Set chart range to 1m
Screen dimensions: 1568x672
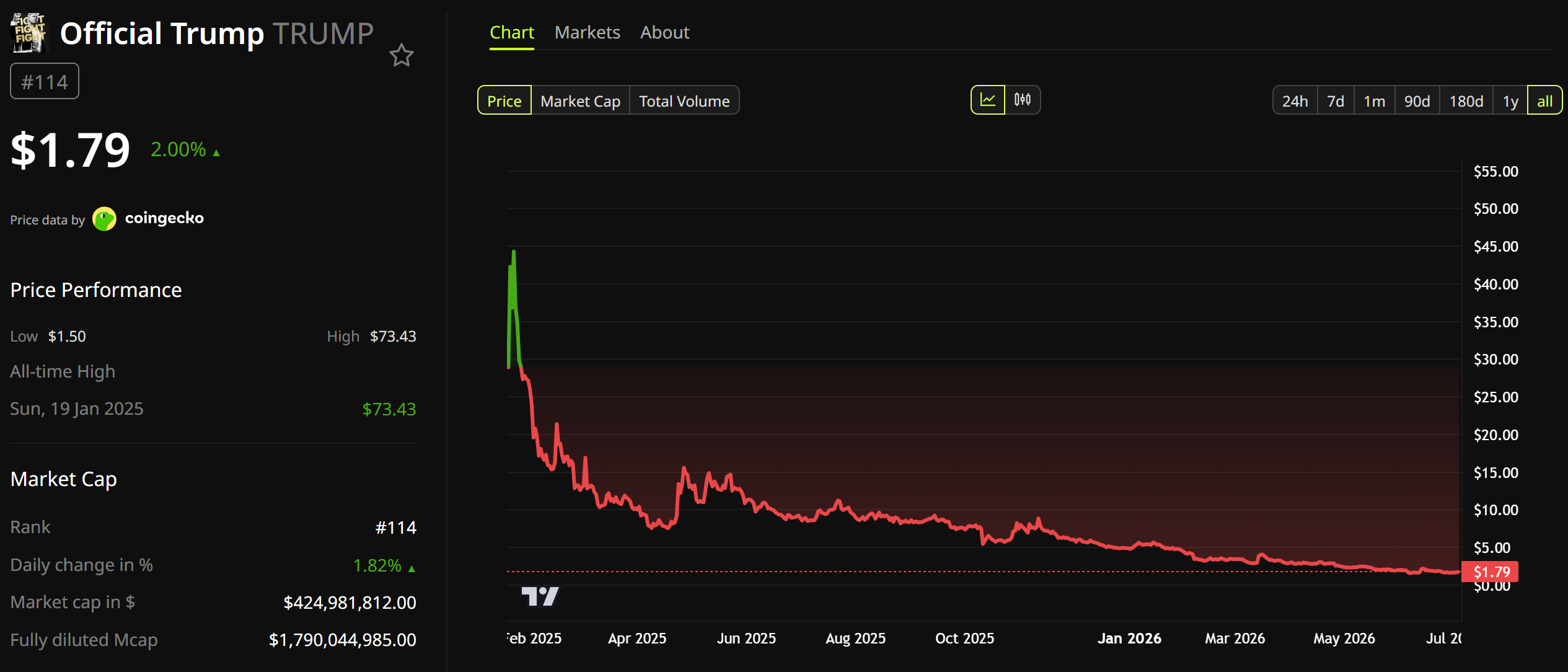[x=1374, y=100]
